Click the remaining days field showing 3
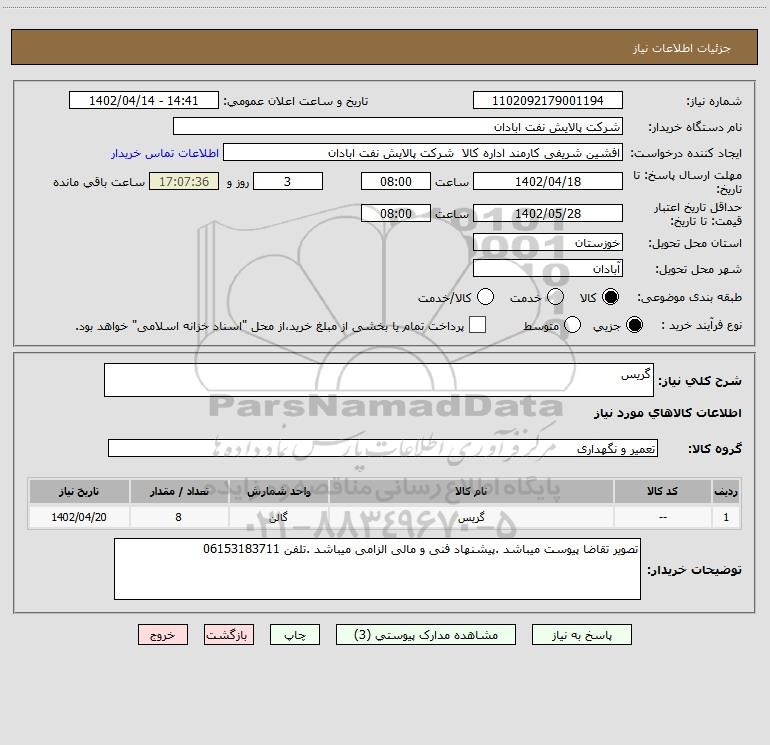 [288, 181]
